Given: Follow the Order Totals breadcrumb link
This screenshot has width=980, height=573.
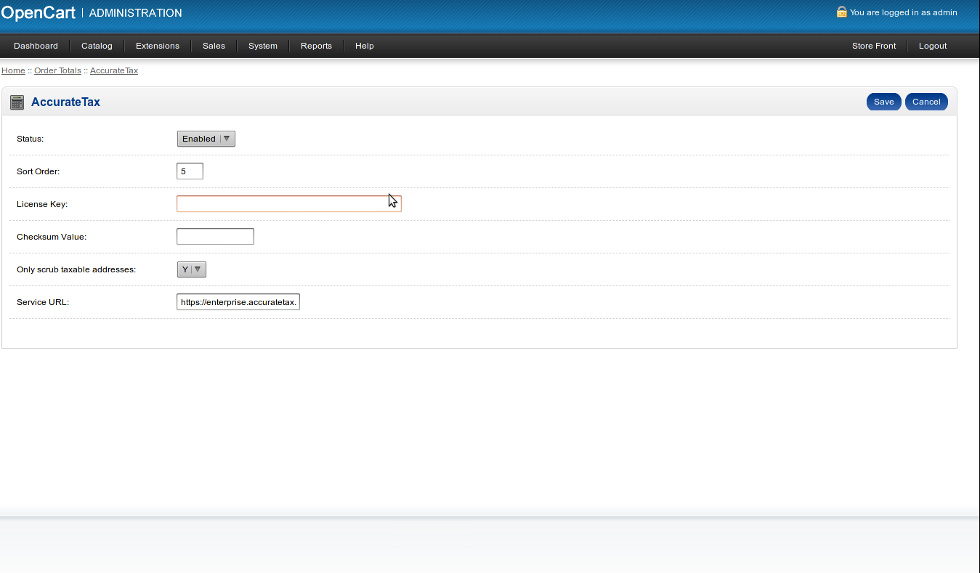Looking at the screenshot, I should click(57, 71).
